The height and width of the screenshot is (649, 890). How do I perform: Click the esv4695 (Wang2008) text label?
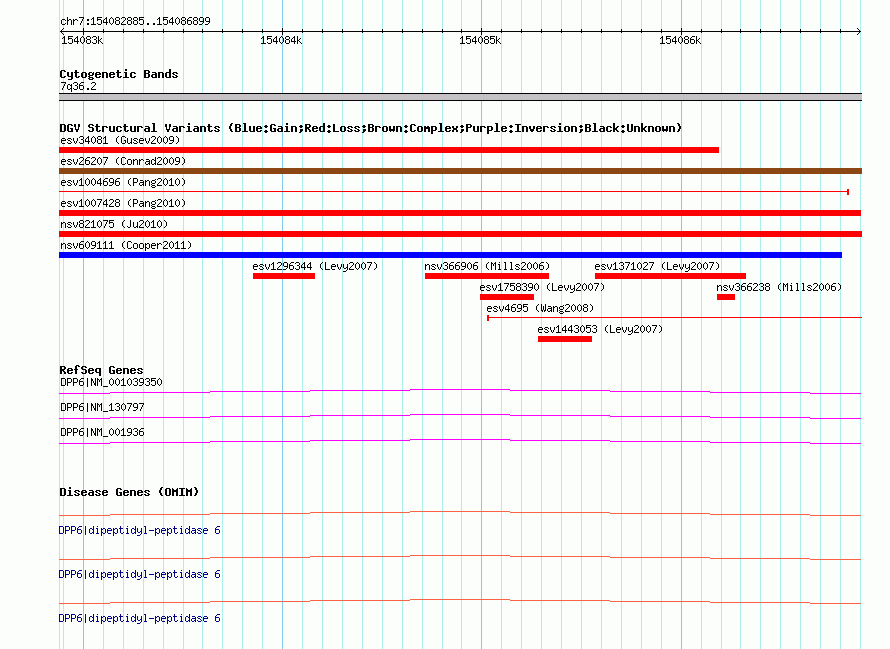coord(540,308)
